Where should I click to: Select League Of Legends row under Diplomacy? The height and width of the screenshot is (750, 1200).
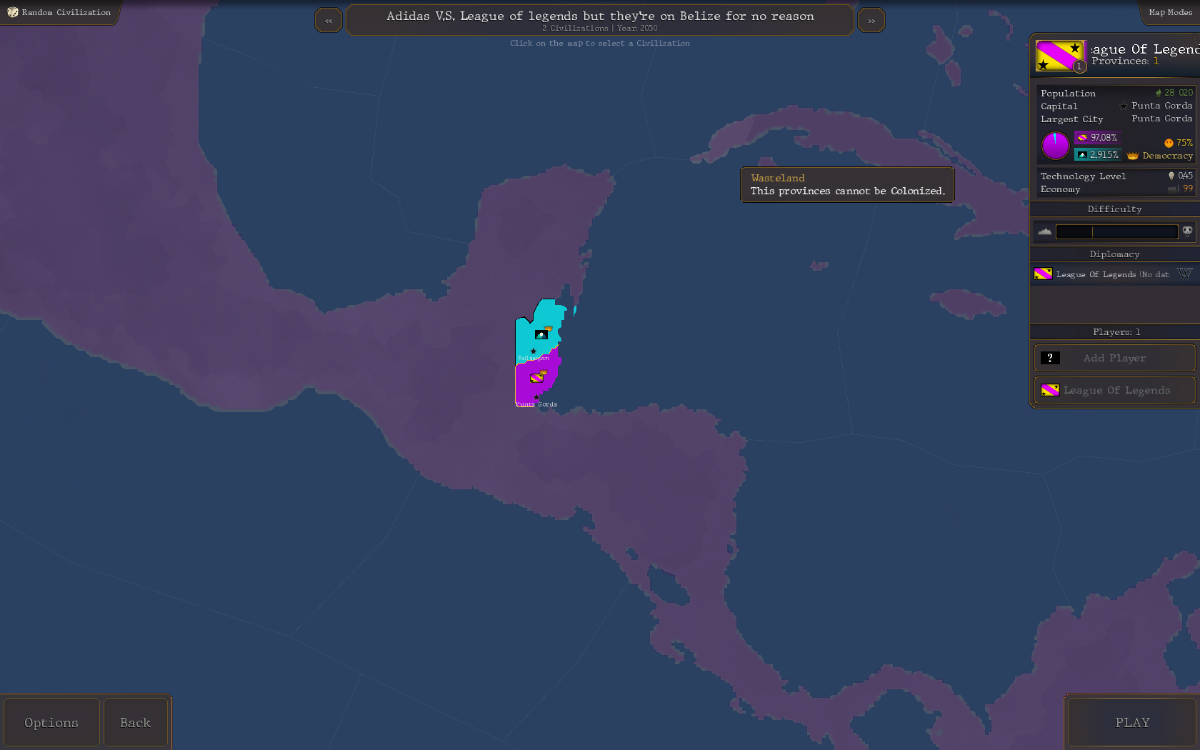(1114, 274)
